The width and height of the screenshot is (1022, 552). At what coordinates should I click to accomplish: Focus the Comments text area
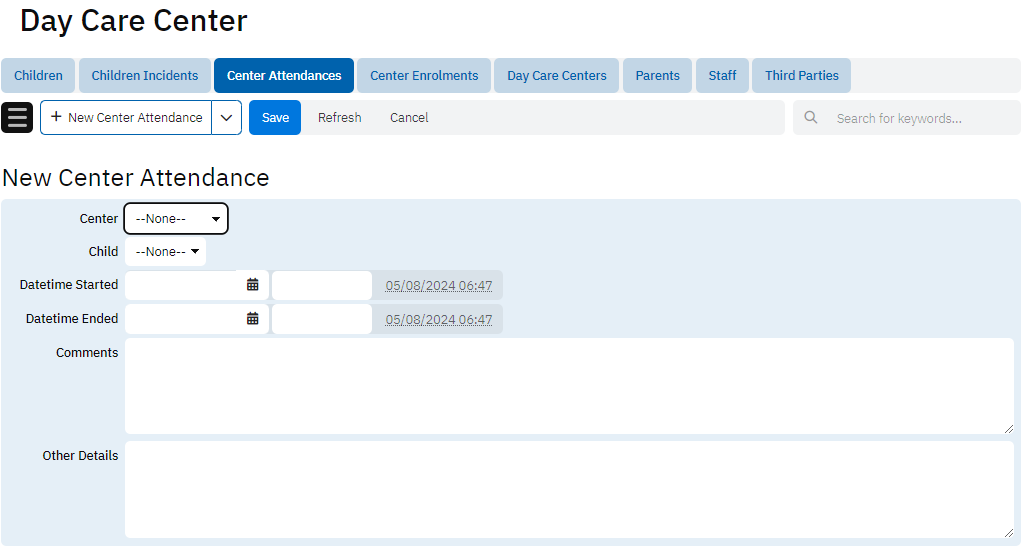coord(568,385)
